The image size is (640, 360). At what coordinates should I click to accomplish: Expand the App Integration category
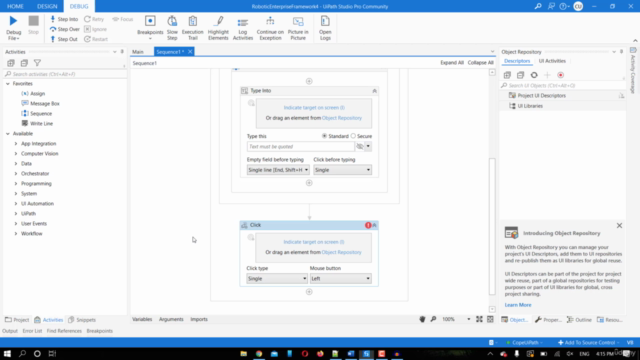(16, 144)
